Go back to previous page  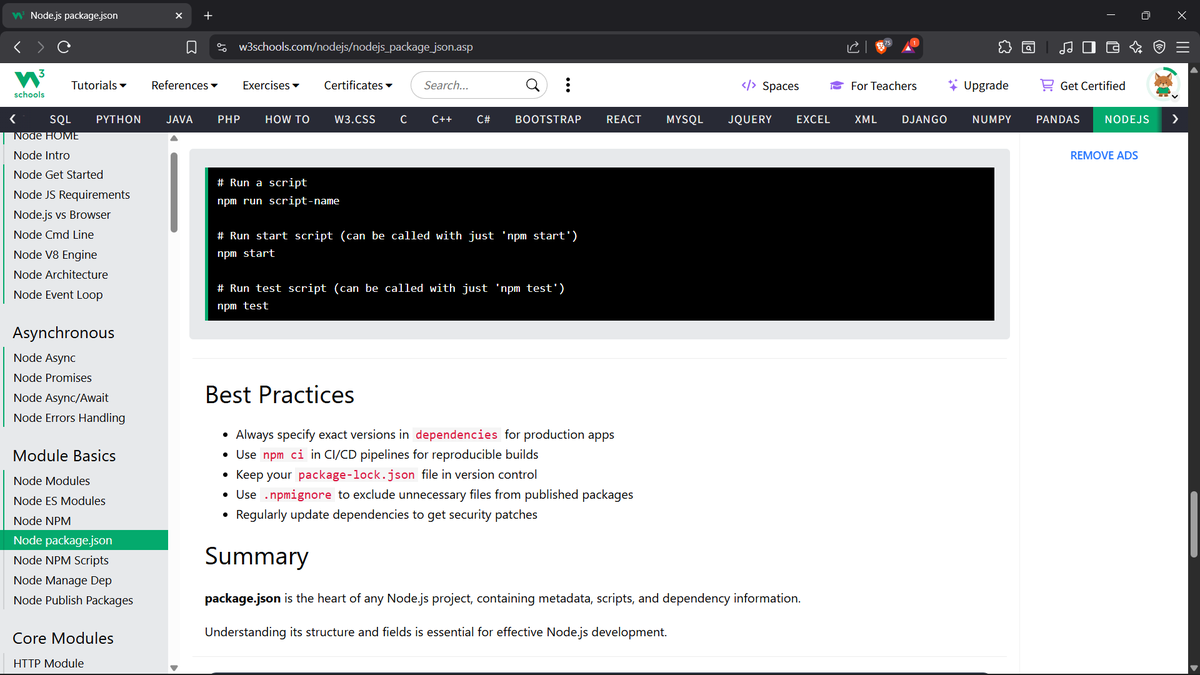tap(18, 47)
